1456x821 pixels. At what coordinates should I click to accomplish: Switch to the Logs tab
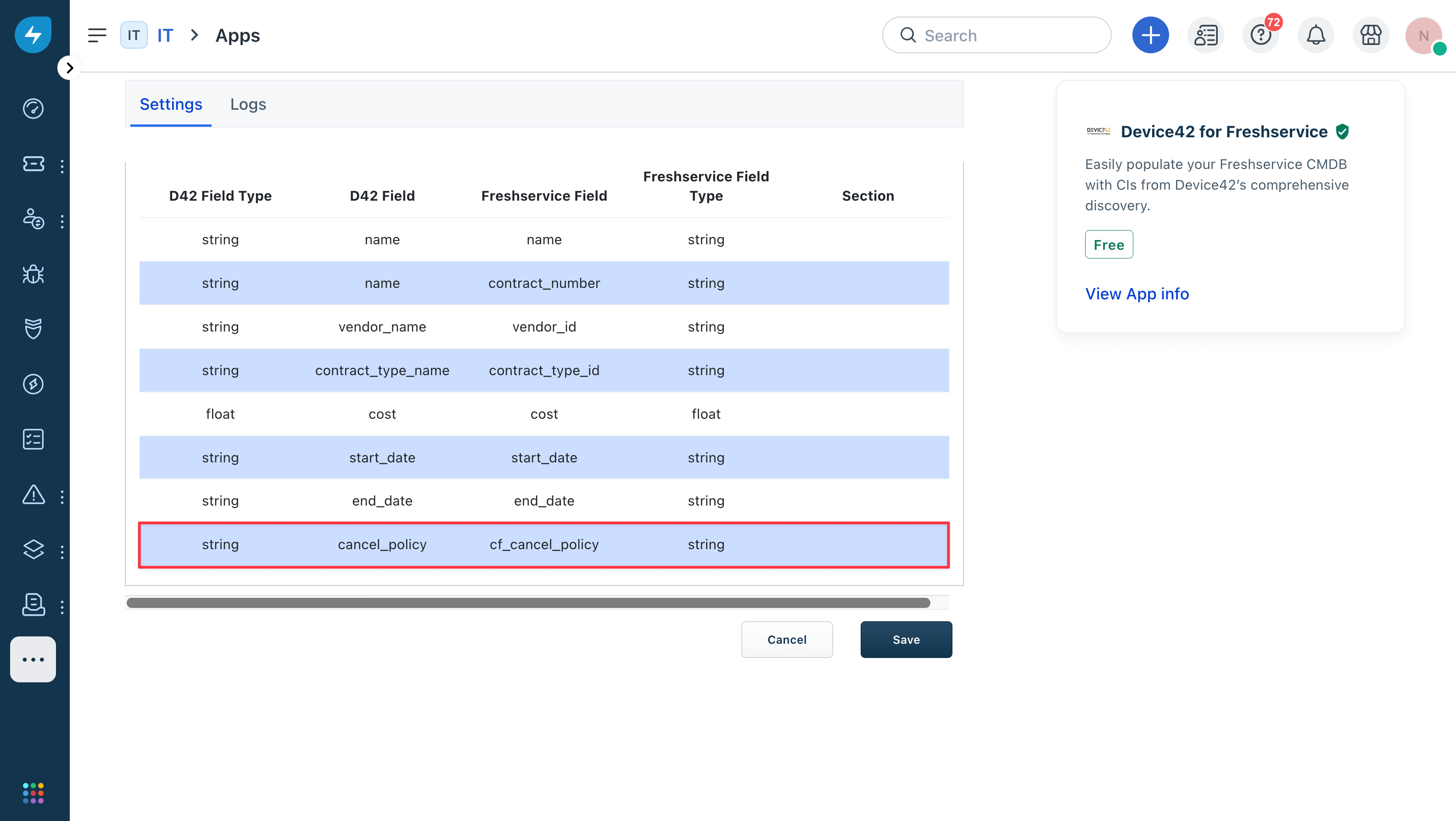coord(247,104)
